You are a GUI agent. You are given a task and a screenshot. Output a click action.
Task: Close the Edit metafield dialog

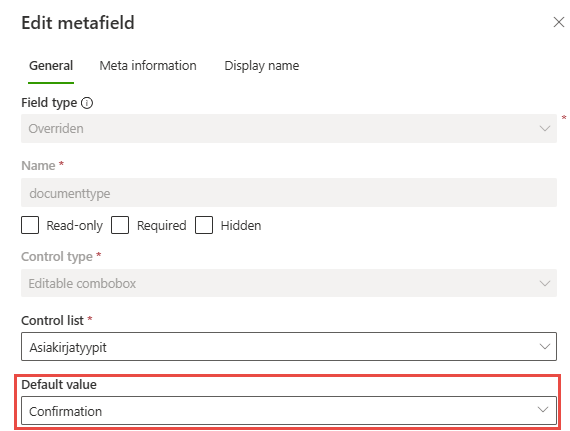point(558,22)
